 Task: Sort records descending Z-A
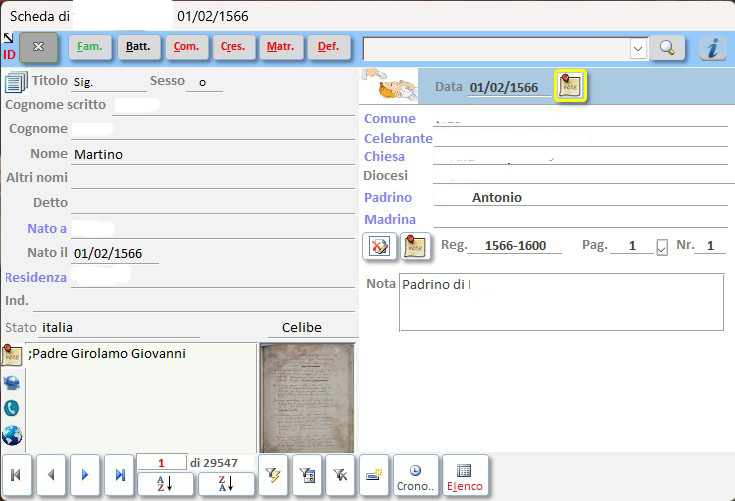(x=226, y=484)
